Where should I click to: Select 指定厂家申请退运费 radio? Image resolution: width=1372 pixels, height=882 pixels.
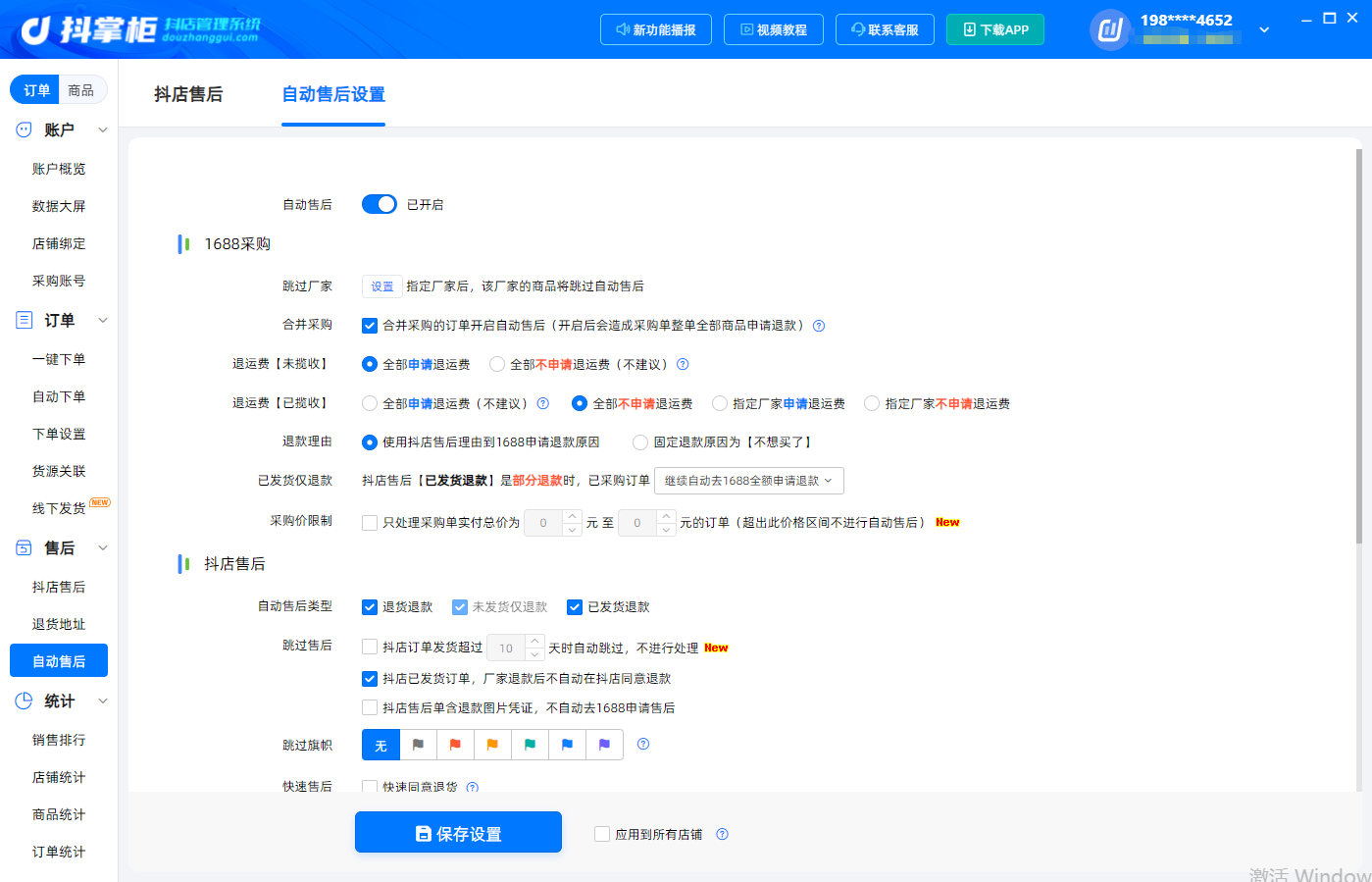720,403
